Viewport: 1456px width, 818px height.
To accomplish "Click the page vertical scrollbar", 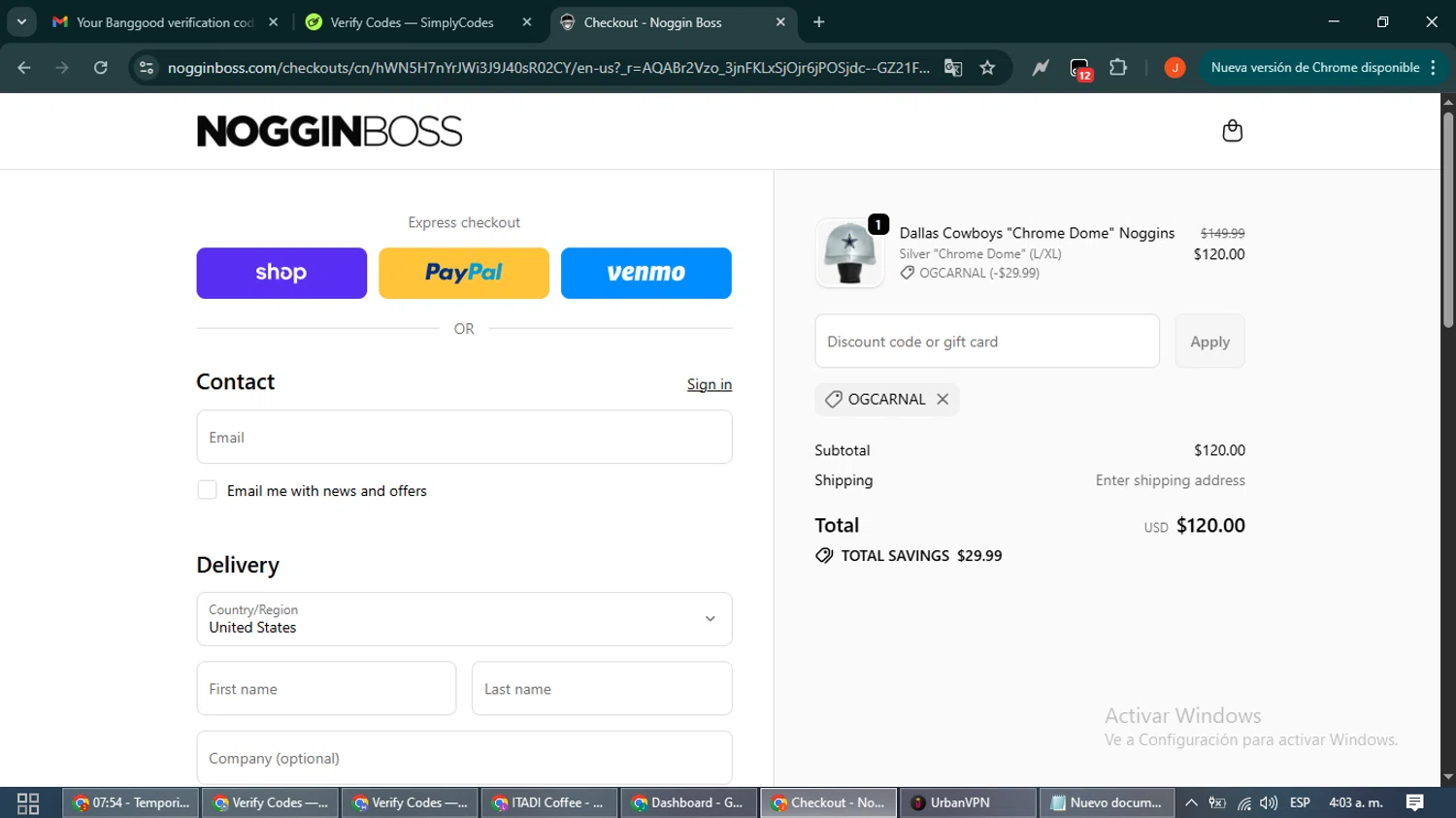I will [1448, 219].
